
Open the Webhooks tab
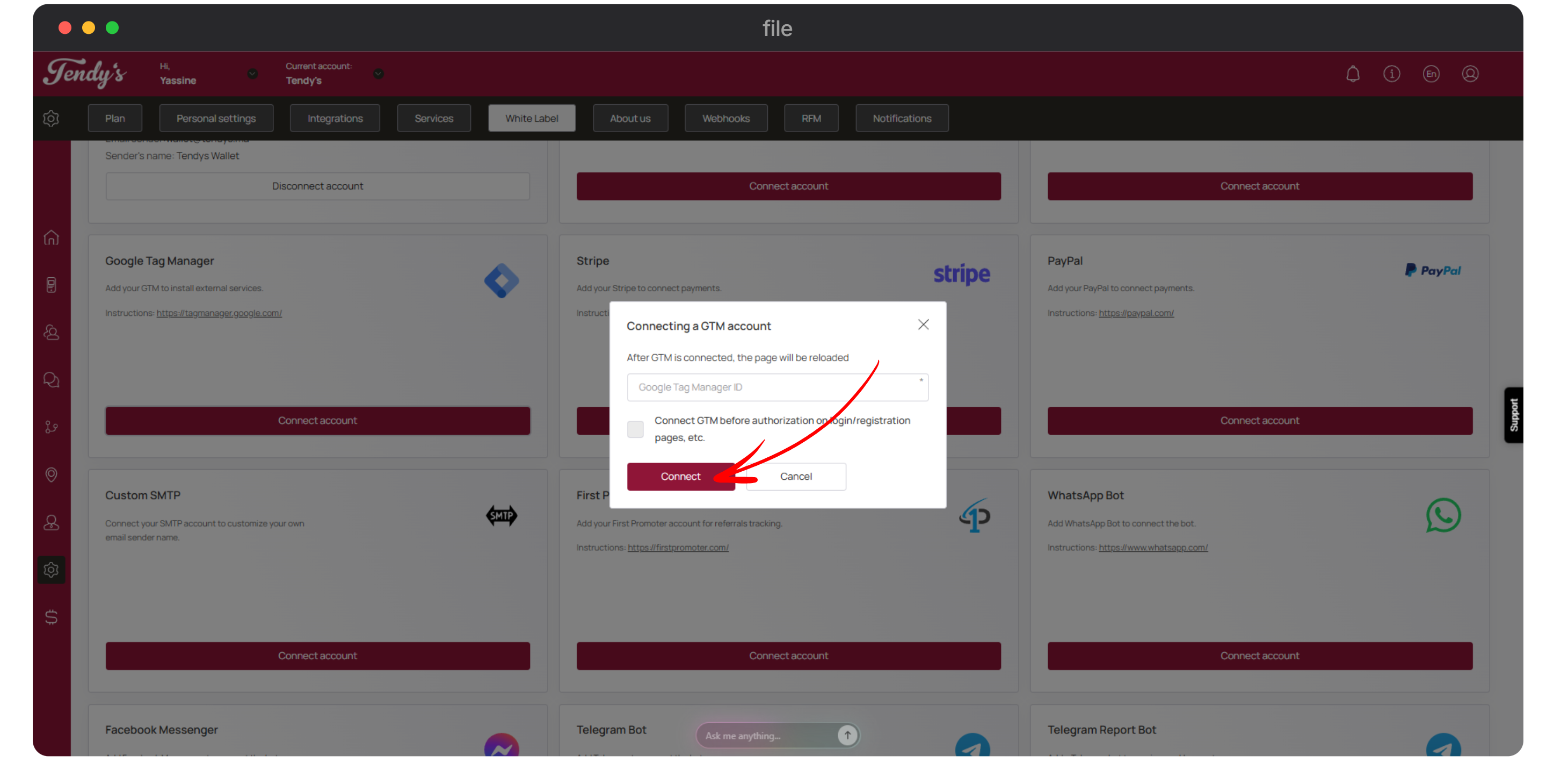[725, 118]
